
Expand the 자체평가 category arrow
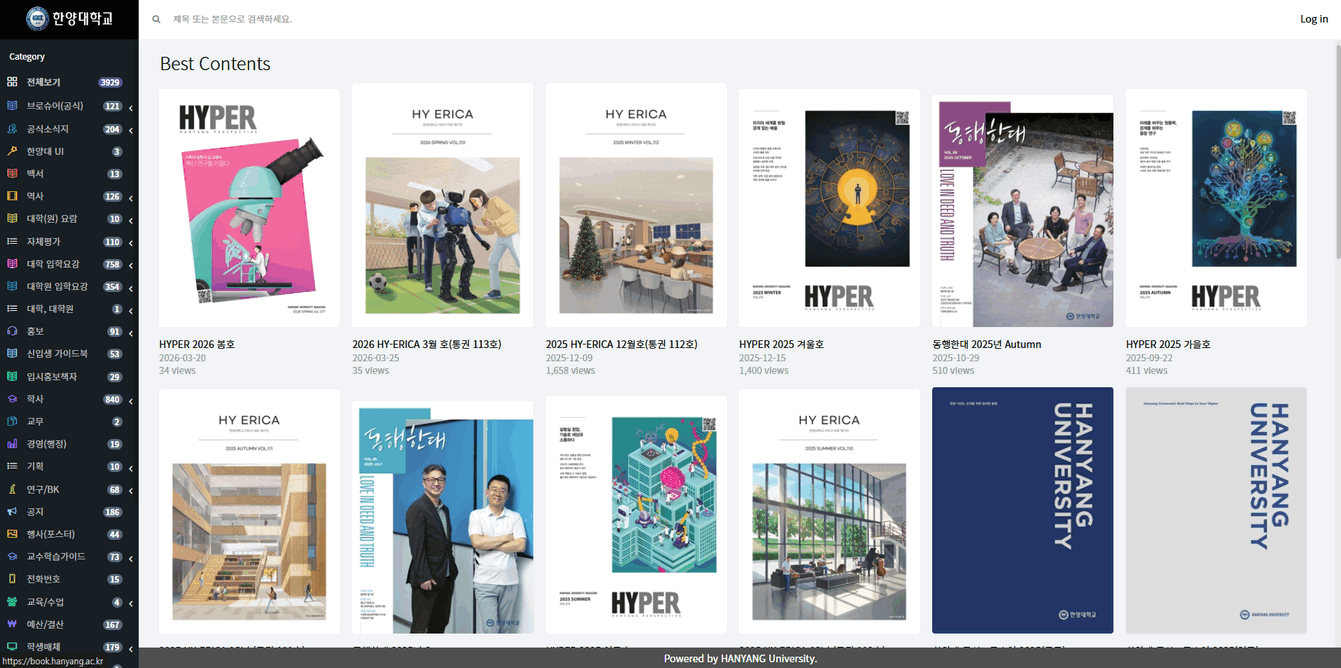coord(131,242)
